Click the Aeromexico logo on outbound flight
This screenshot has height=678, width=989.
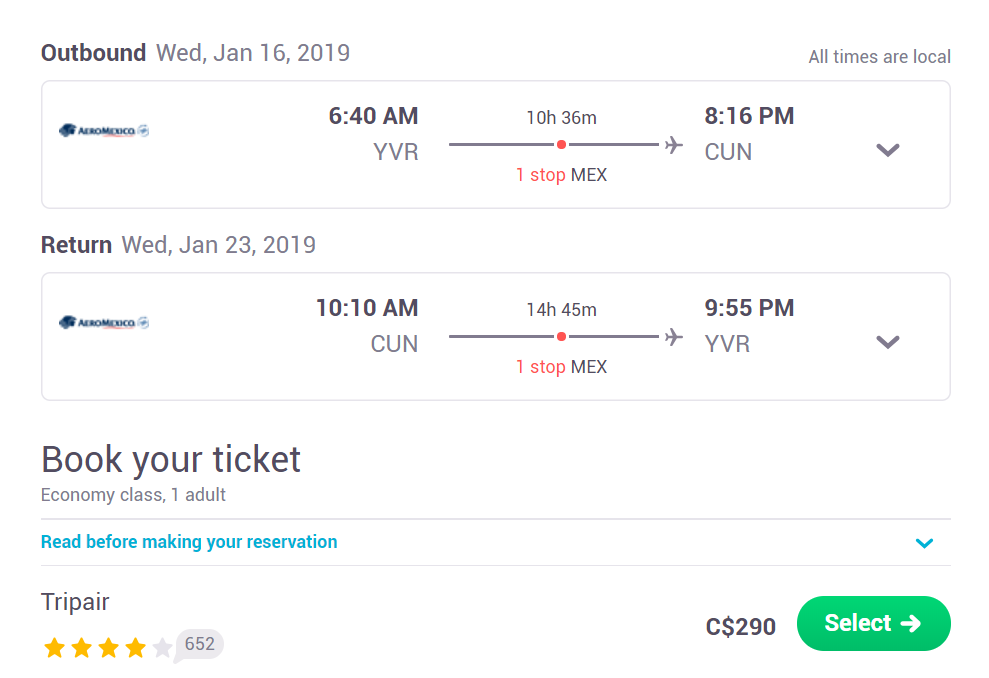point(103,131)
